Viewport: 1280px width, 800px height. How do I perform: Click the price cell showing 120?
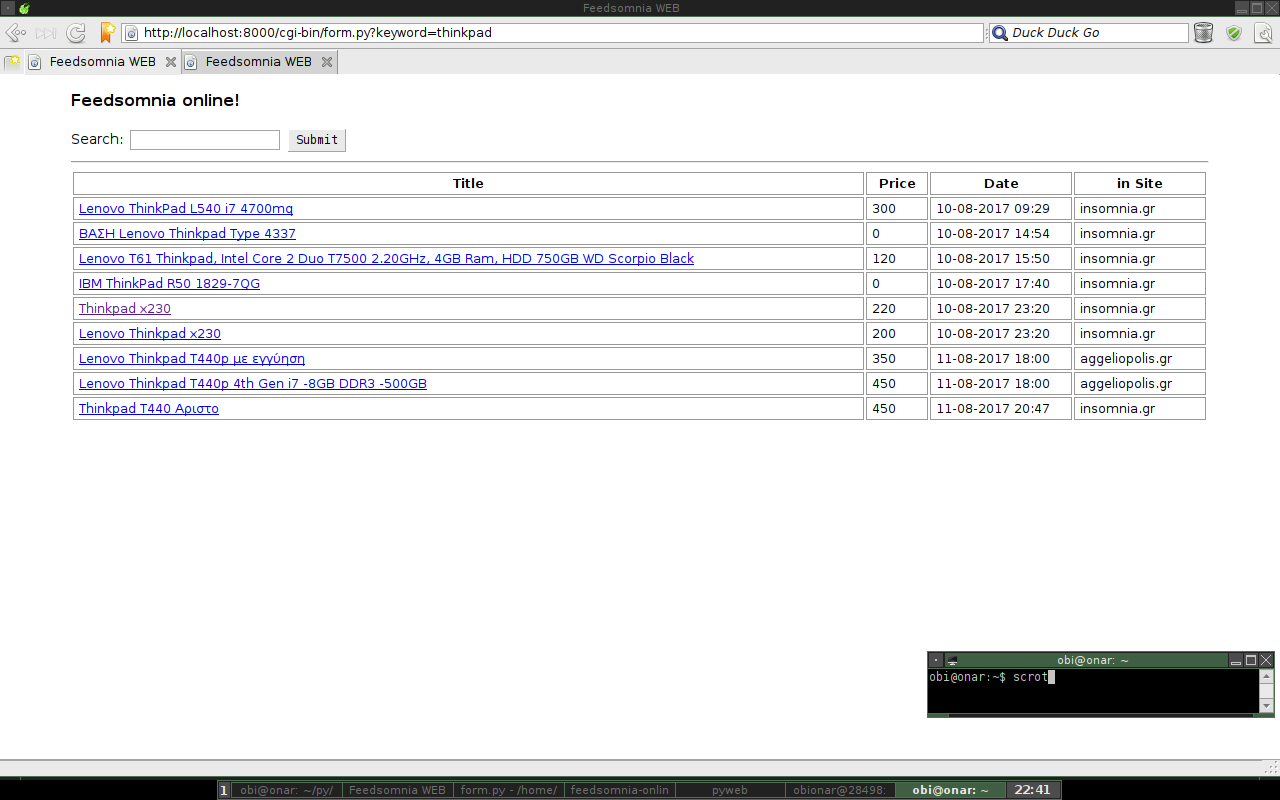(897, 259)
